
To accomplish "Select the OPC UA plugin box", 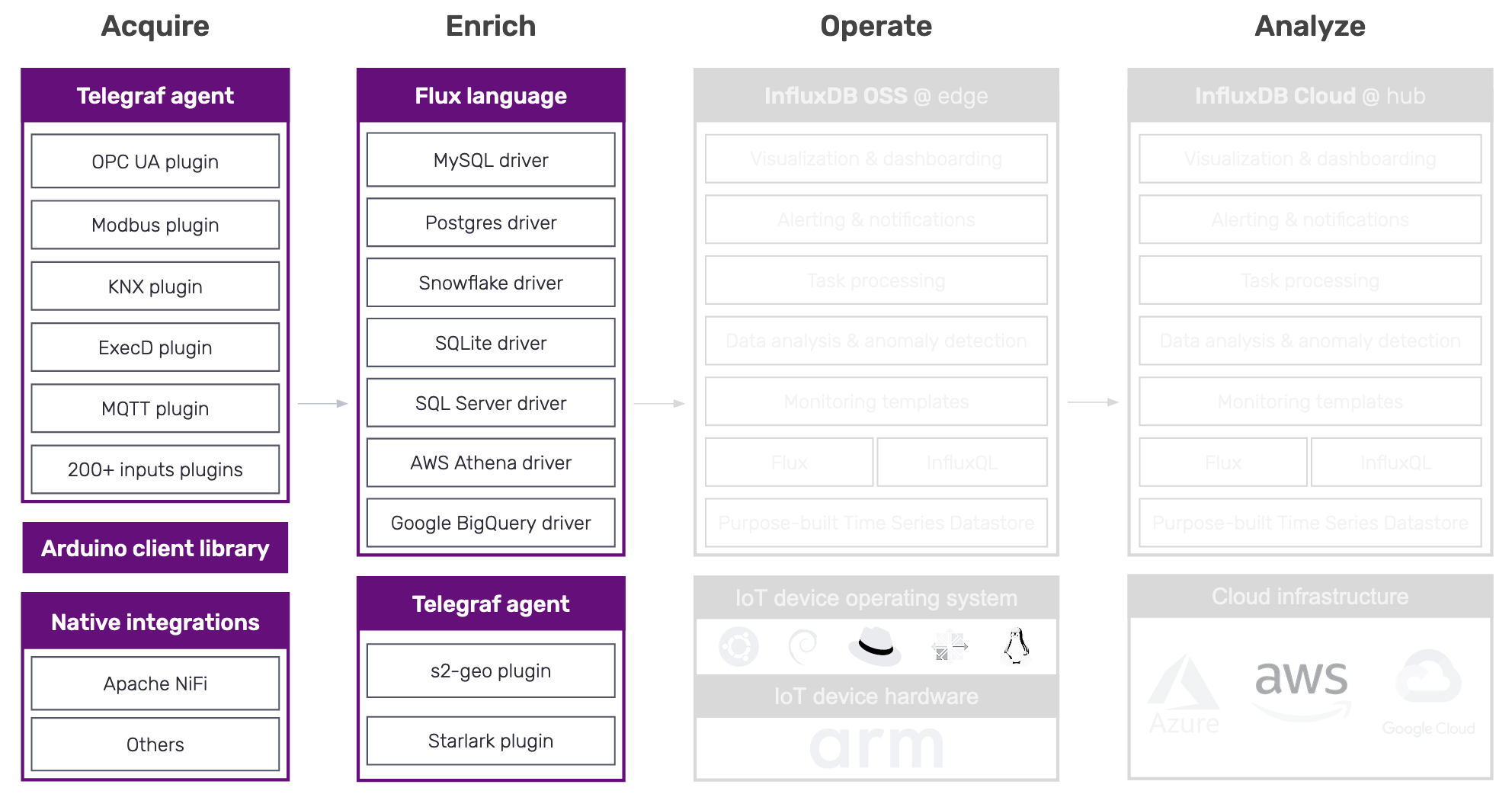I will click(155, 162).
